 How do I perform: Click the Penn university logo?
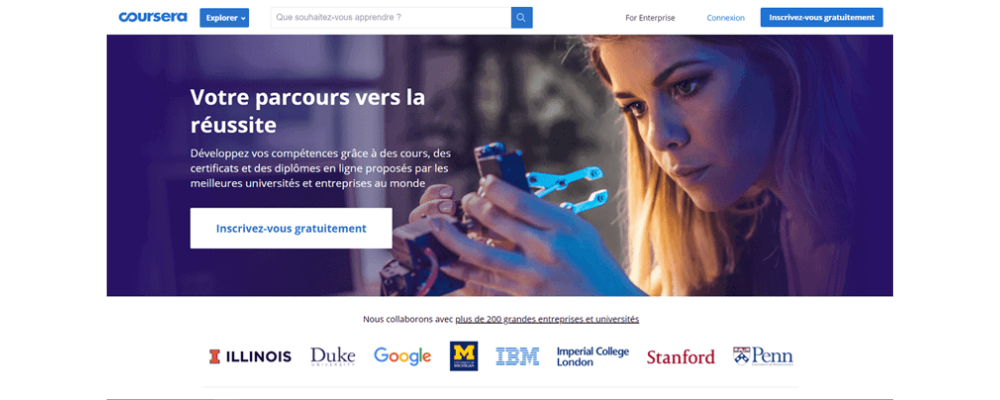pos(763,356)
